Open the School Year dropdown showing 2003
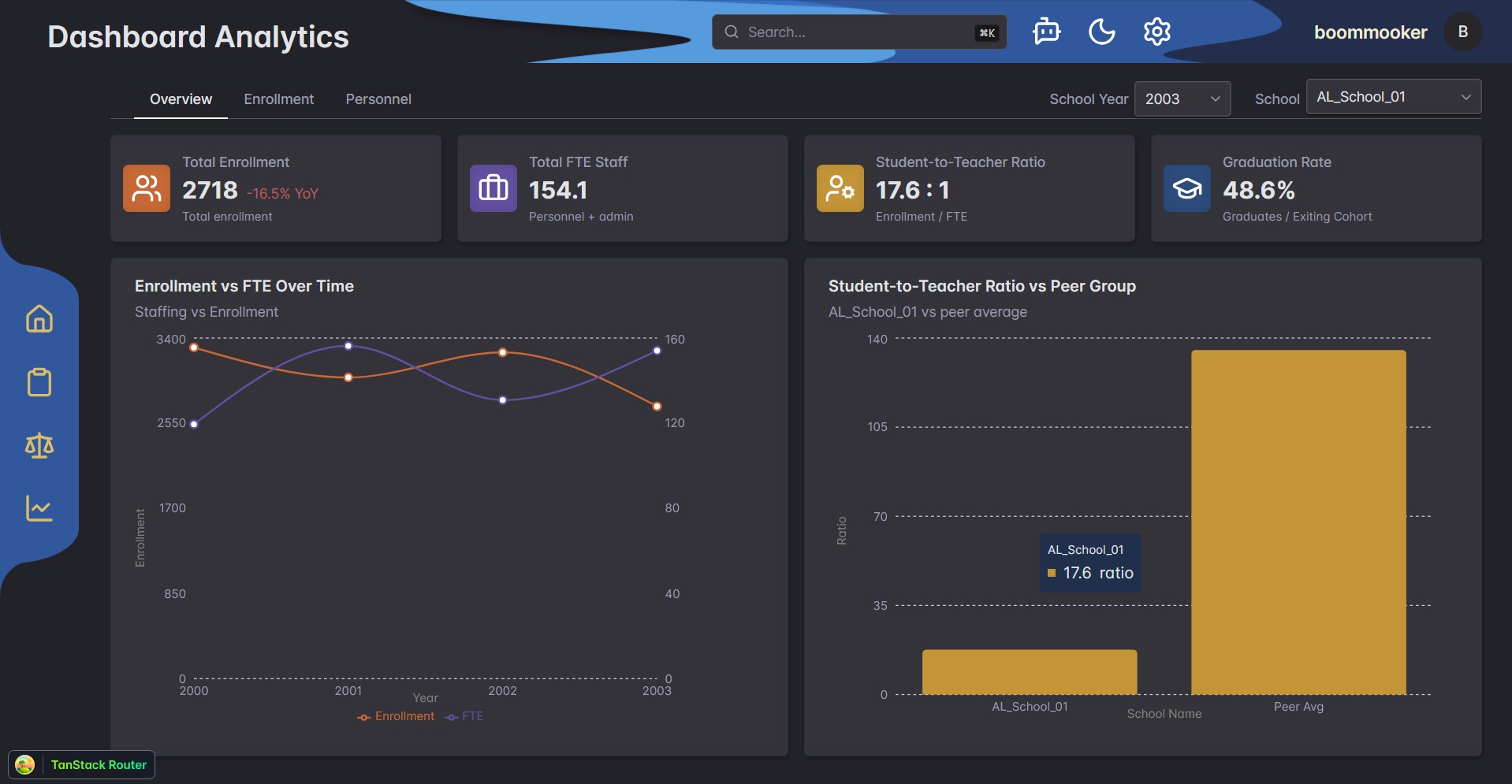The image size is (1512, 784). tap(1182, 98)
